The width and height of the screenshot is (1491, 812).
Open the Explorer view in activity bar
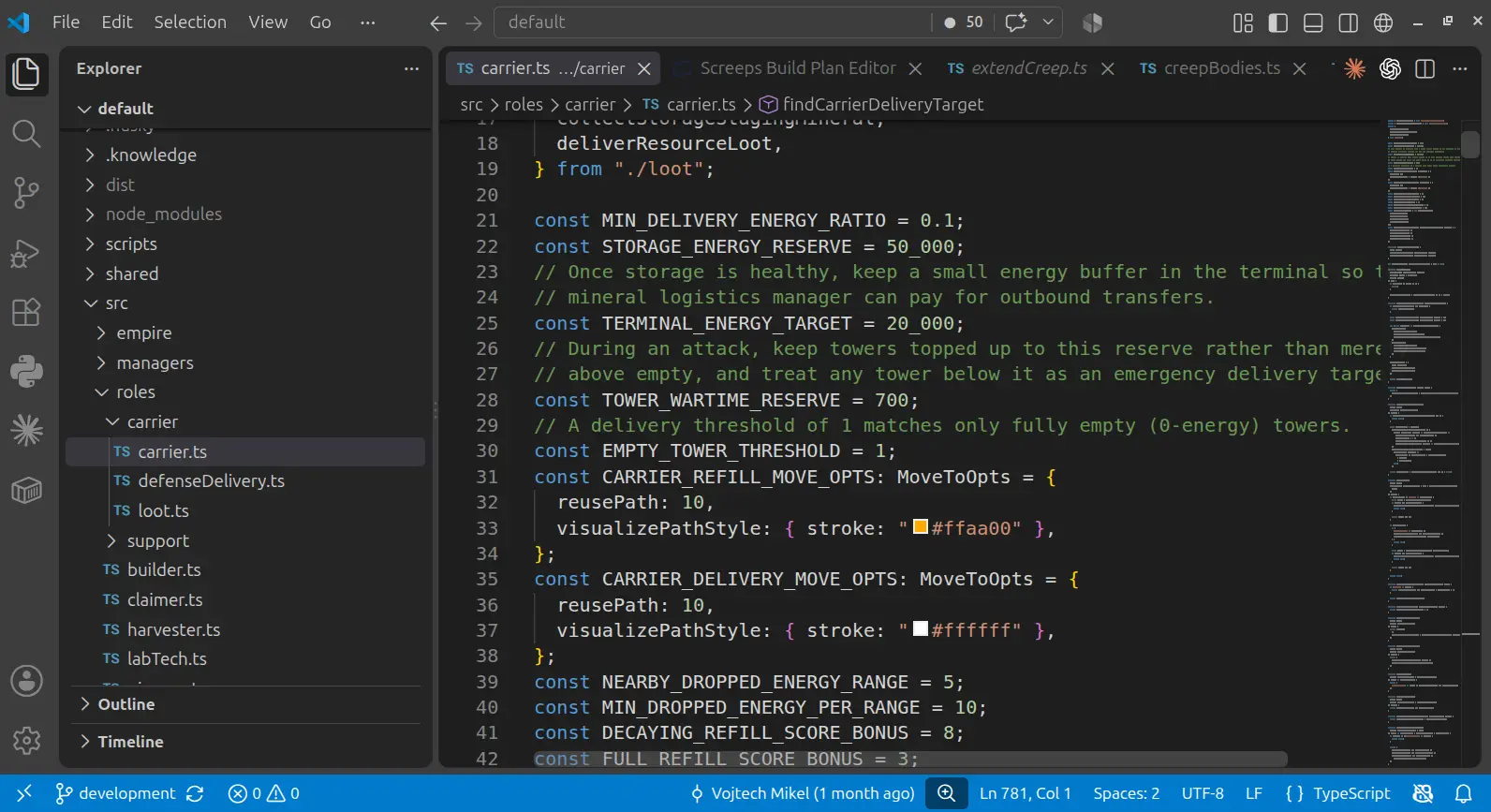point(26,74)
